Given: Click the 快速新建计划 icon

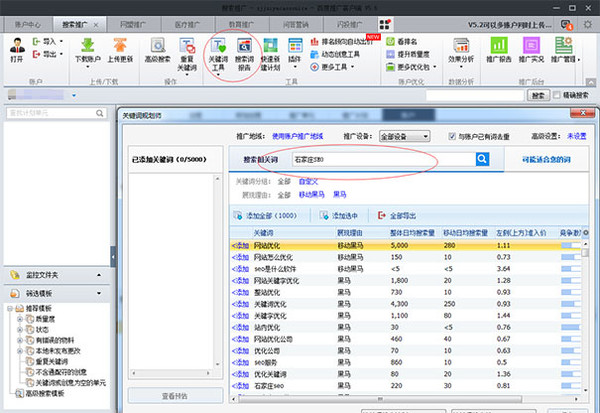Looking at the screenshot, I should pos(271,45).
